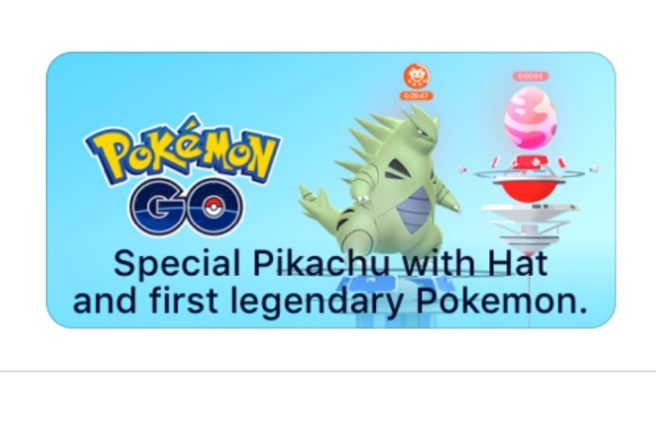The image size is (656, 421).
Task: Click the orange raid timer under the boss icon
Action: pos(416,96)
